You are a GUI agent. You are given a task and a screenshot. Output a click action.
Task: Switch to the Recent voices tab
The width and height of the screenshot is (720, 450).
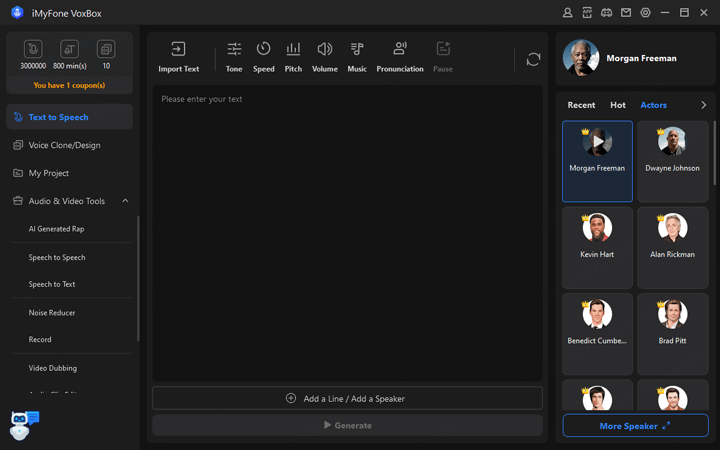click(x=581, y=105)
